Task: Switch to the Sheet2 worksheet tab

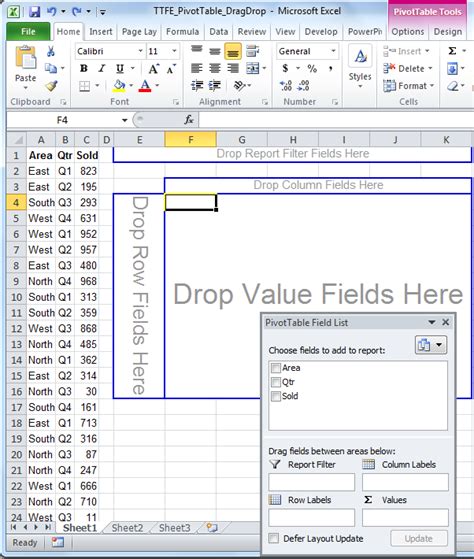Action: tap(127, 528)
